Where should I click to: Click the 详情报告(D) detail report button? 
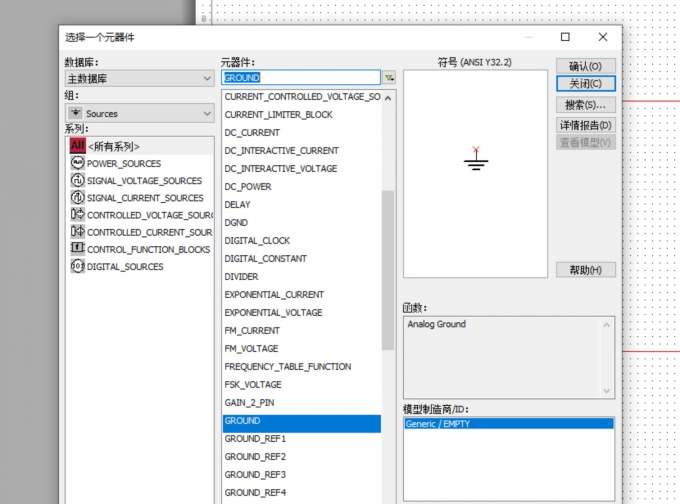click(x=585, y=125)
